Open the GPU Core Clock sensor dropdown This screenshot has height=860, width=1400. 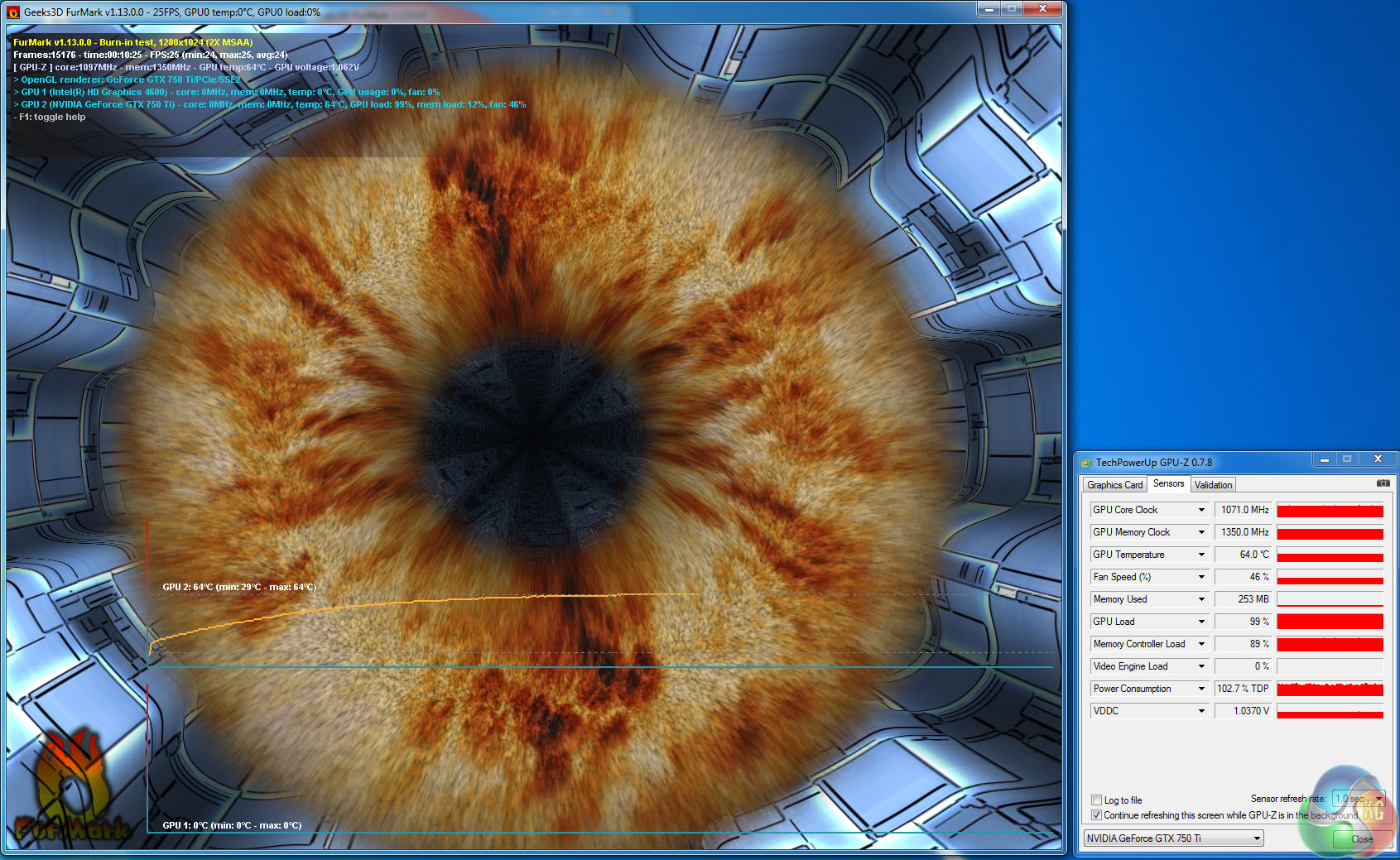(x=1201, y=510)
